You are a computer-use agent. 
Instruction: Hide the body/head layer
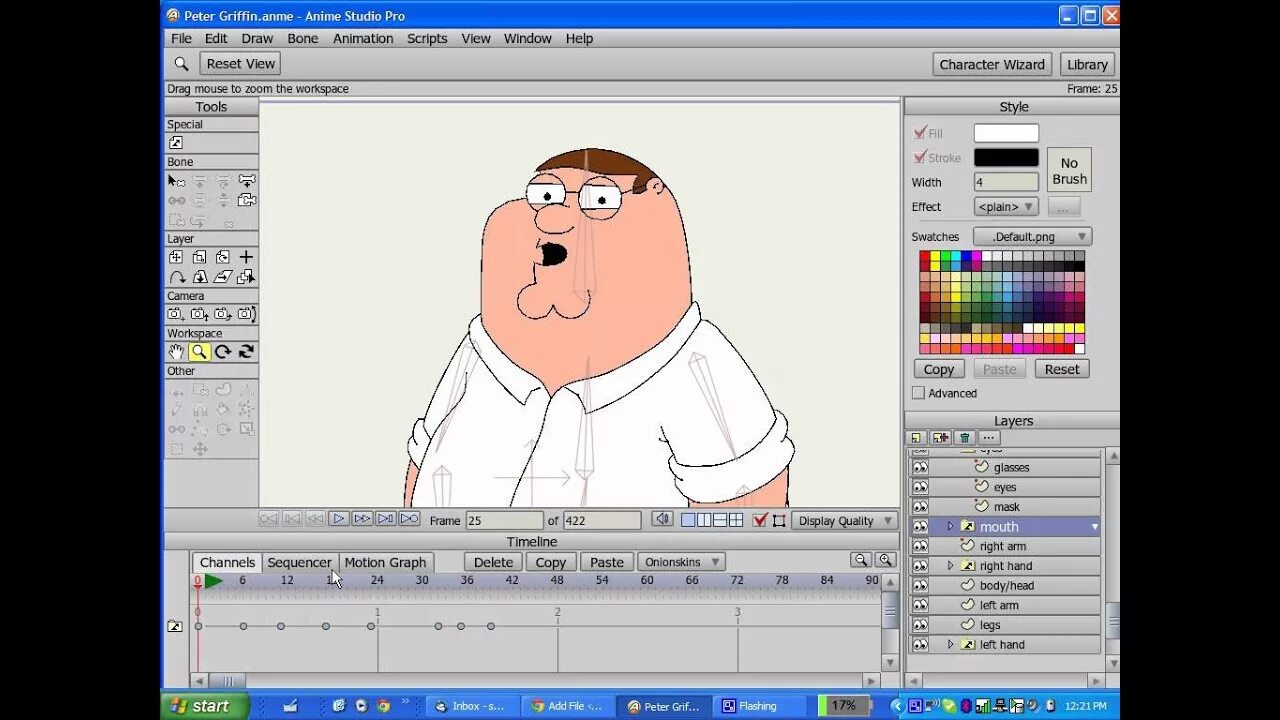[920, 585]
